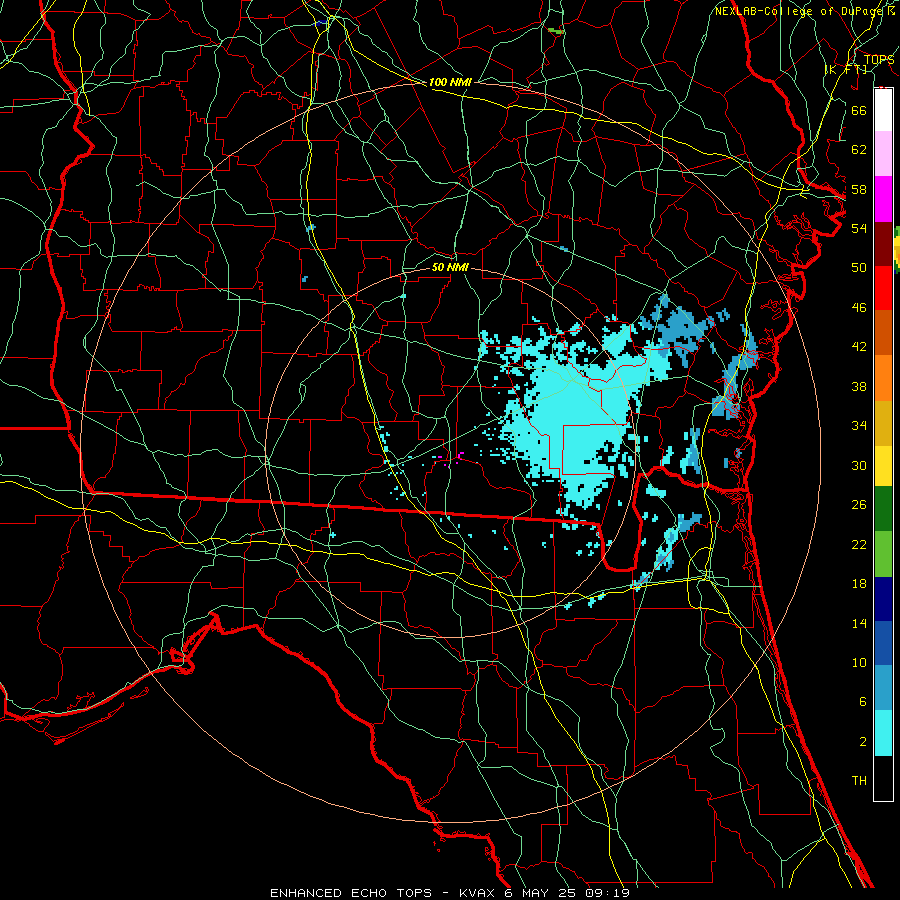Click the light green legend swatch
Viewport: 900px width, 900px height.
883,554
